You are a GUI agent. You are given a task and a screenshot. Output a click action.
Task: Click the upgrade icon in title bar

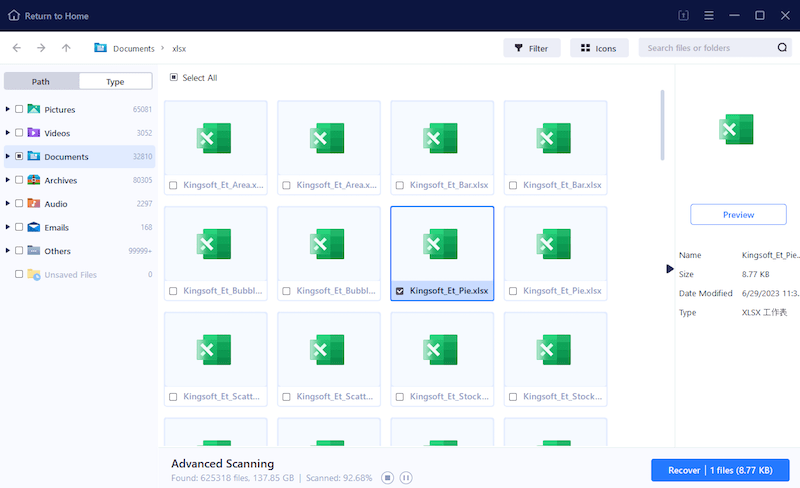(x=684, y=15)
